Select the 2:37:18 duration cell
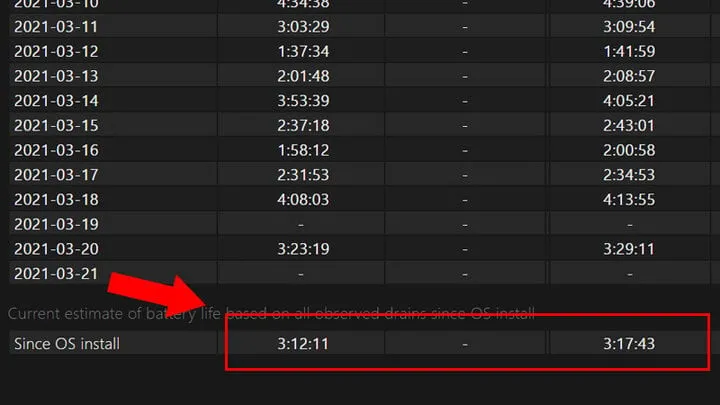 click(x=303, y=126)
